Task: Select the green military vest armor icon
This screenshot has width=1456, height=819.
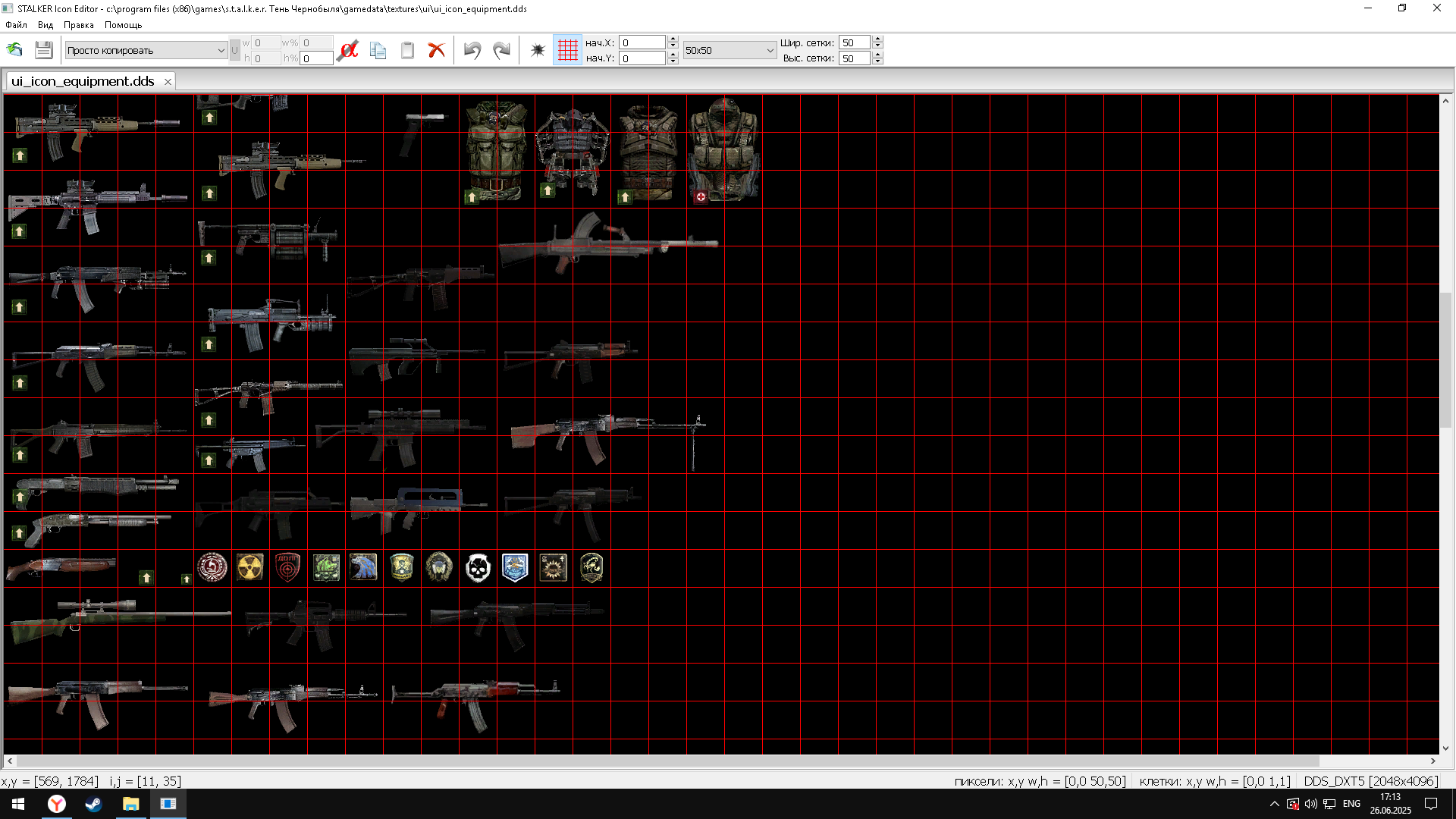Action: 497,150
